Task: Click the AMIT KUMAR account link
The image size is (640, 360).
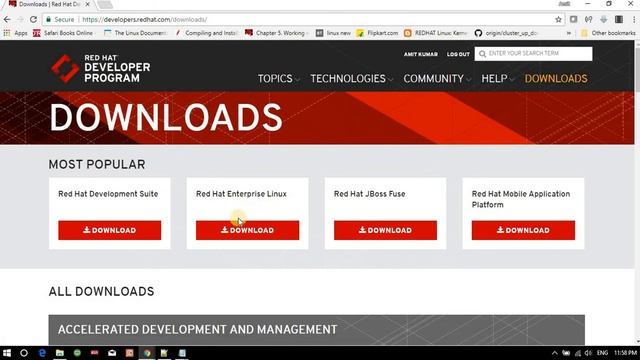Action: pos(420,54)
